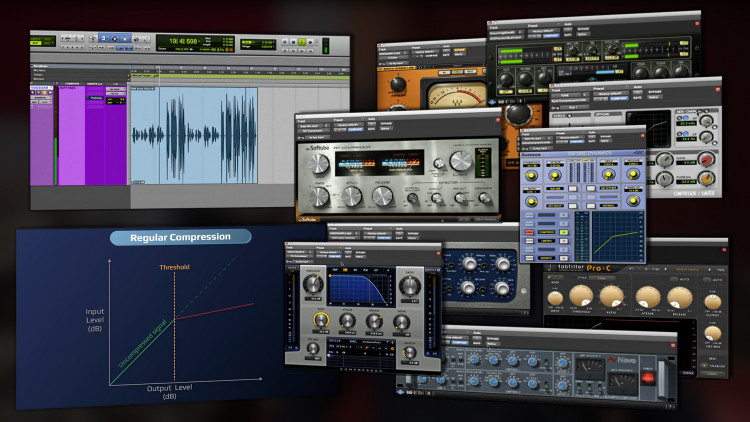Click the Ratio knob on Avid Pro Compressor
The width and height of the screenshot is (750, 422).
[x=410, y=286]
